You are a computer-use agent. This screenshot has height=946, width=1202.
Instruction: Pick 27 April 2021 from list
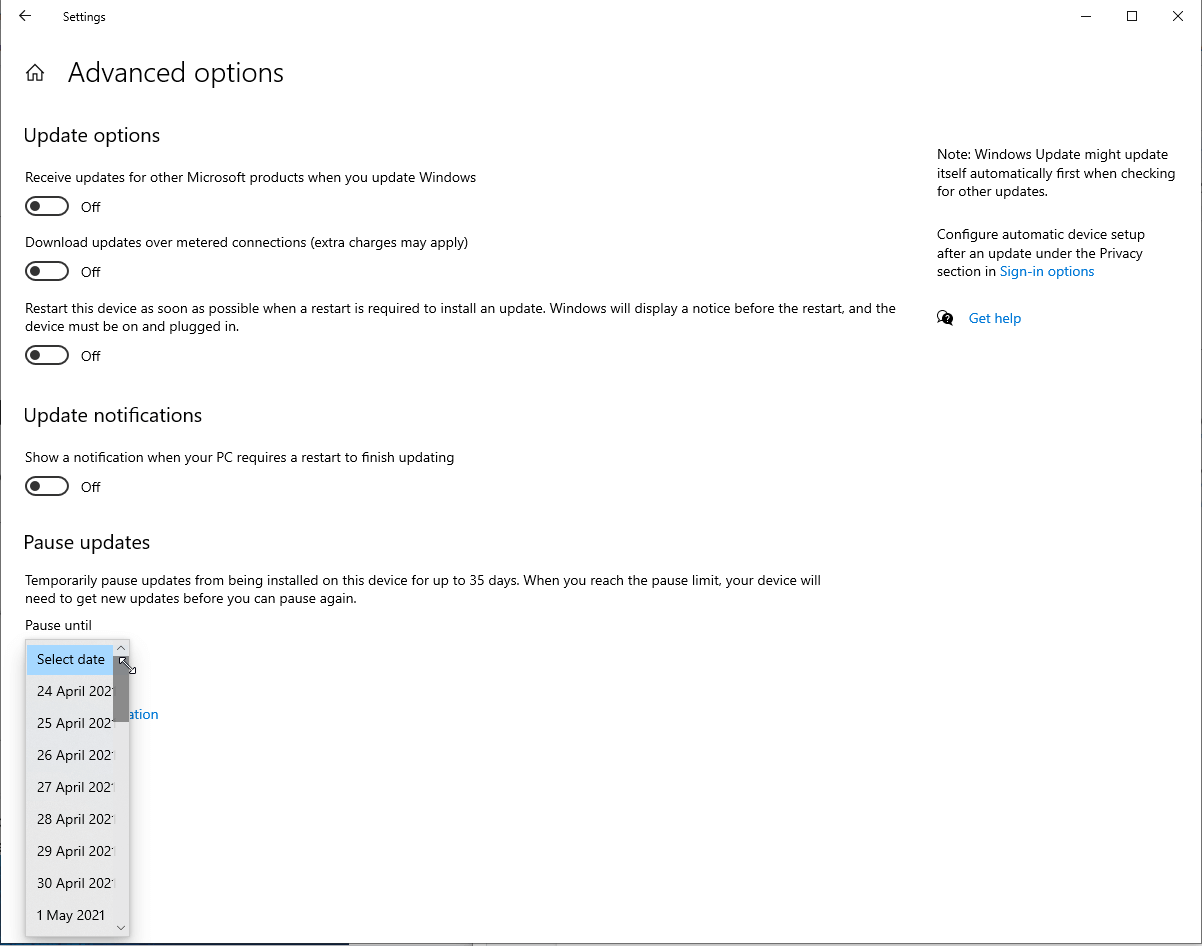tap(74, 788)
